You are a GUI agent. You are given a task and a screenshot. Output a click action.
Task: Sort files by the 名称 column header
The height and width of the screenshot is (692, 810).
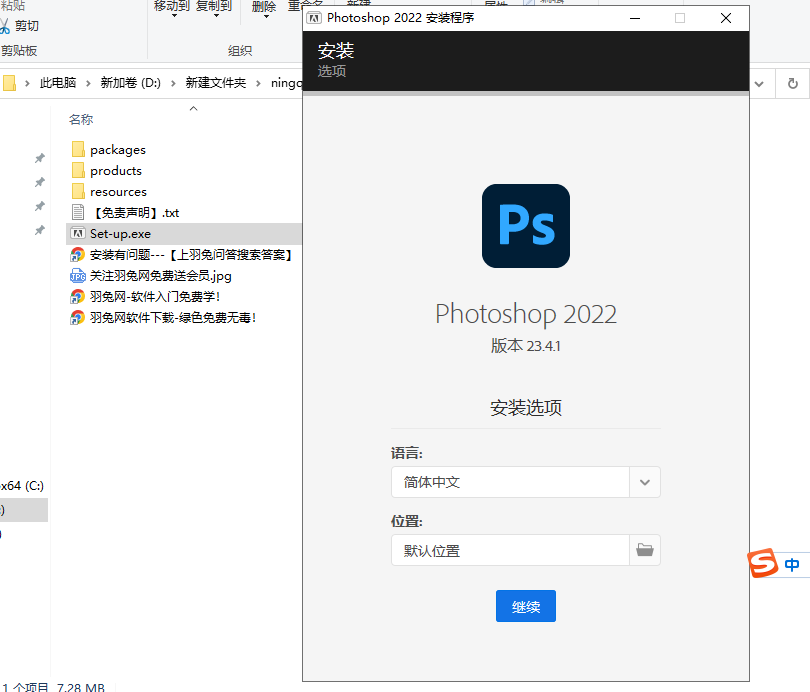(81, 120)
